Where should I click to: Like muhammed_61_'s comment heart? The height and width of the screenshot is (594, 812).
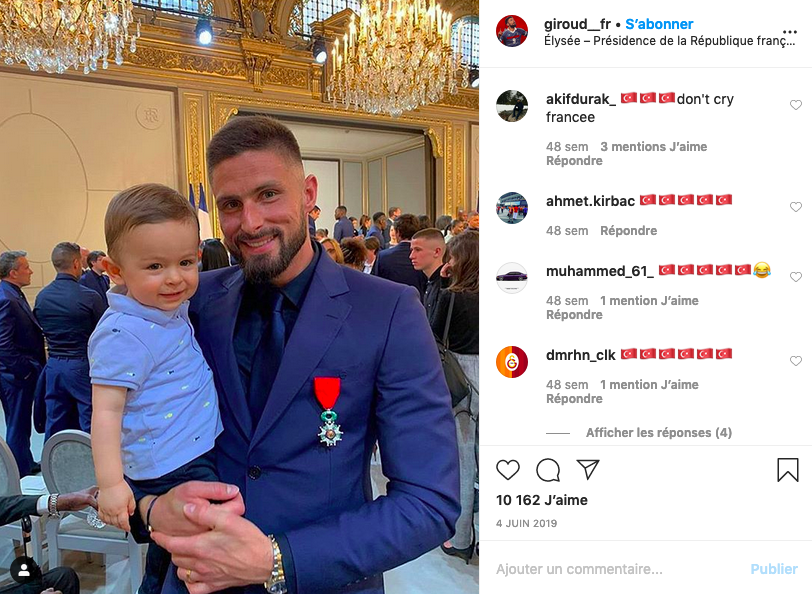click(796, 277)
